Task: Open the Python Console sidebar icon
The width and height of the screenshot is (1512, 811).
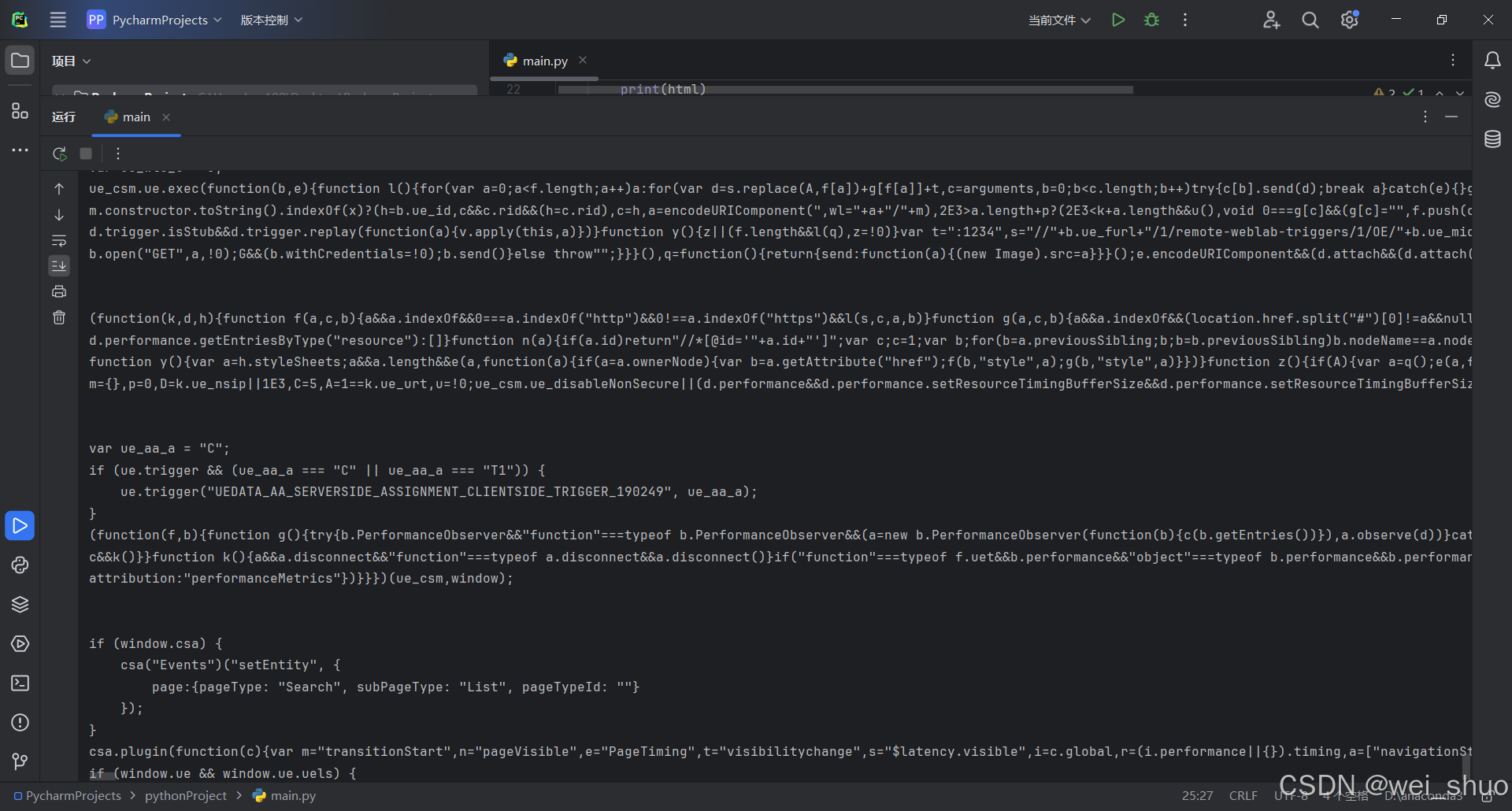Action: (x=20, y=565)
